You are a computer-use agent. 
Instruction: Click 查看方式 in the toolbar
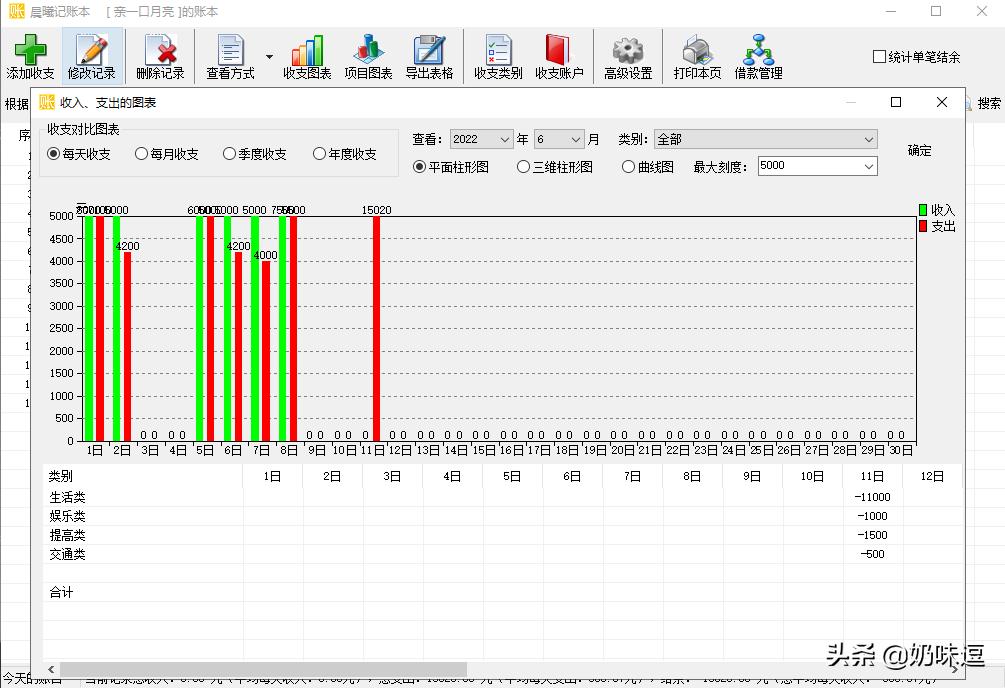click(x=231, y=55)
